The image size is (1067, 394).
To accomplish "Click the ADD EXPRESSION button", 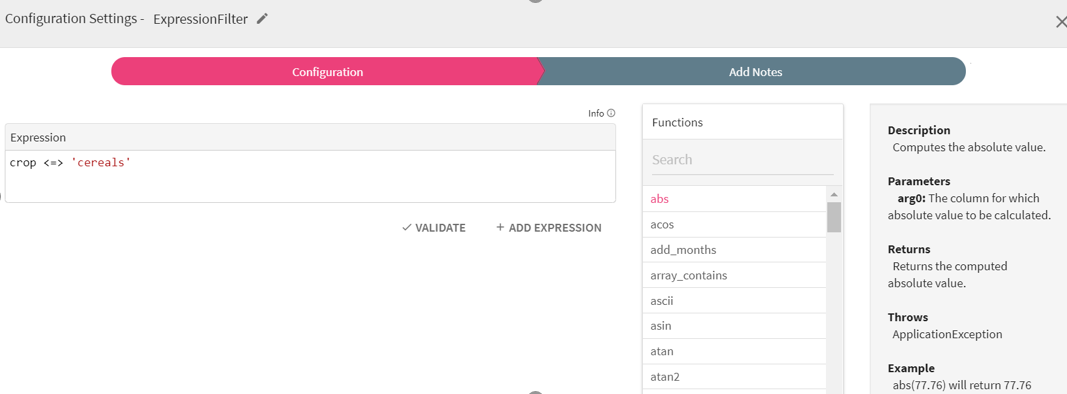I will pos(548,228).
